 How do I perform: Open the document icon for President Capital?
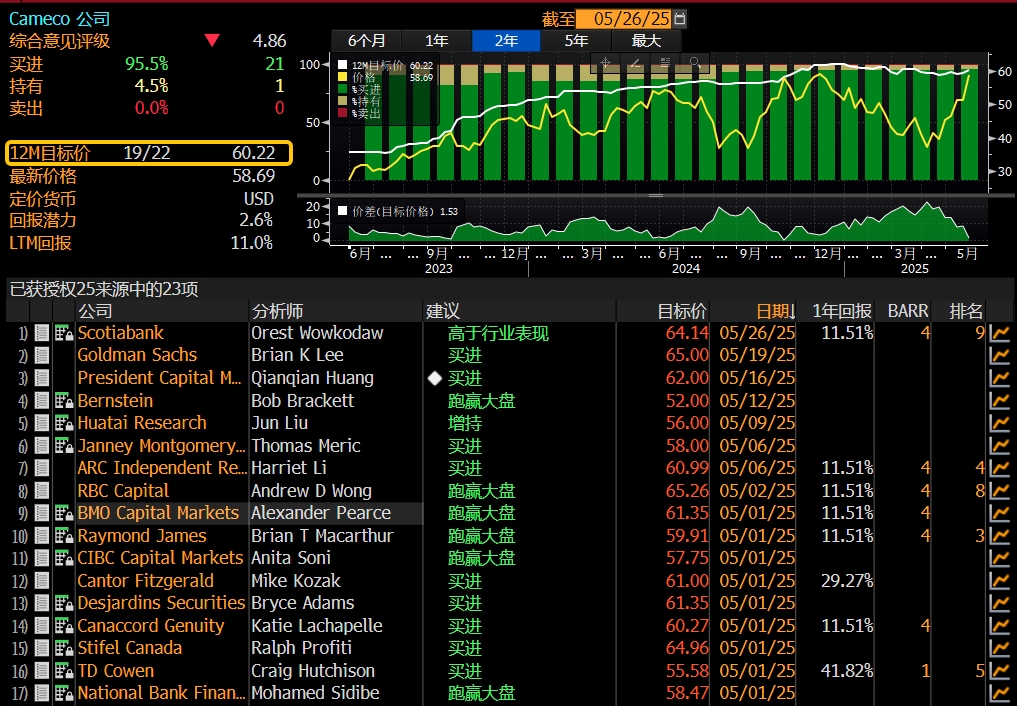[x=42, y=378]
